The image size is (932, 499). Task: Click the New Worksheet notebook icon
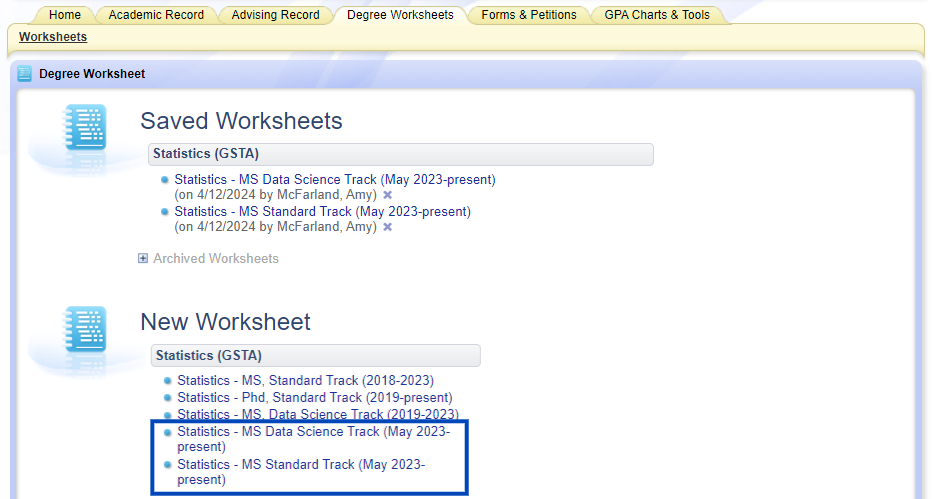click(85, 330)
